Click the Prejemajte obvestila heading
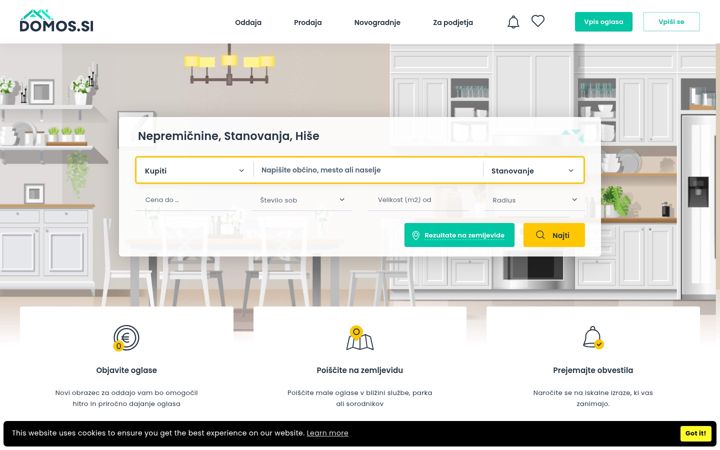Image resolution: width=720 pixels, height=450 pixels. (x=593, y=370)
